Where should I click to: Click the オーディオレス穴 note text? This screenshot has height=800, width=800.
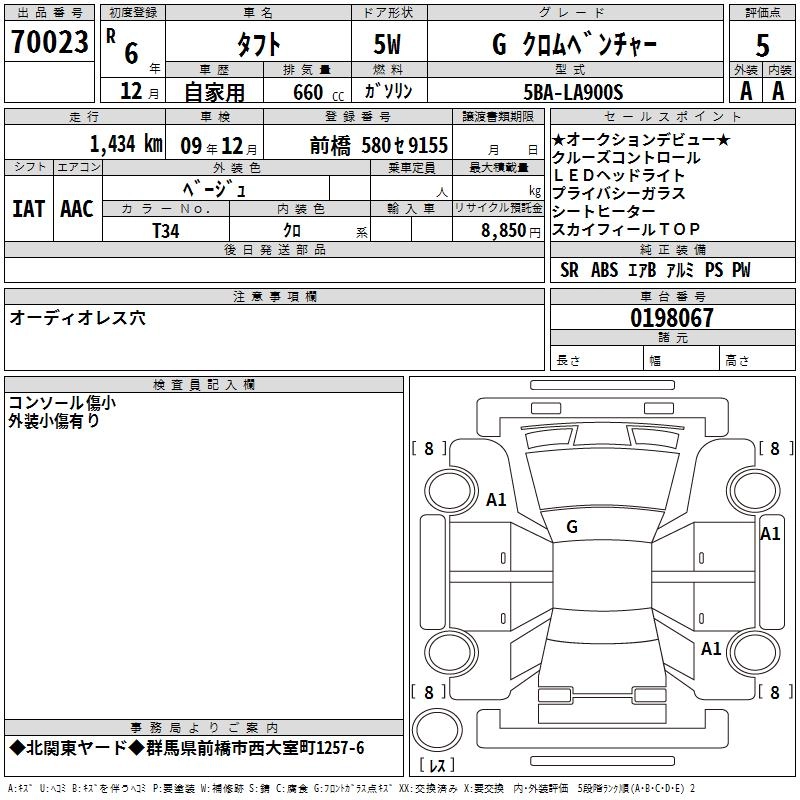coord(77,318)
